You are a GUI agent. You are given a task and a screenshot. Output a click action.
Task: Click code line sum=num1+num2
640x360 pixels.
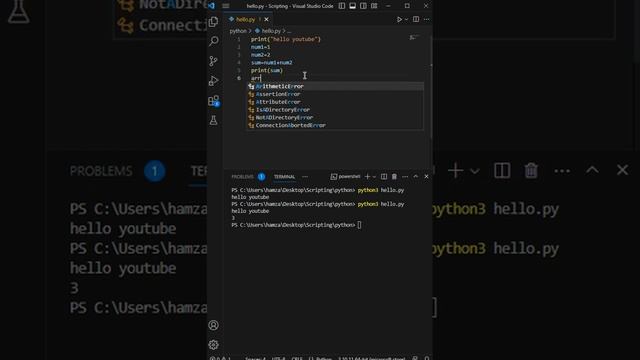[271, 62]
